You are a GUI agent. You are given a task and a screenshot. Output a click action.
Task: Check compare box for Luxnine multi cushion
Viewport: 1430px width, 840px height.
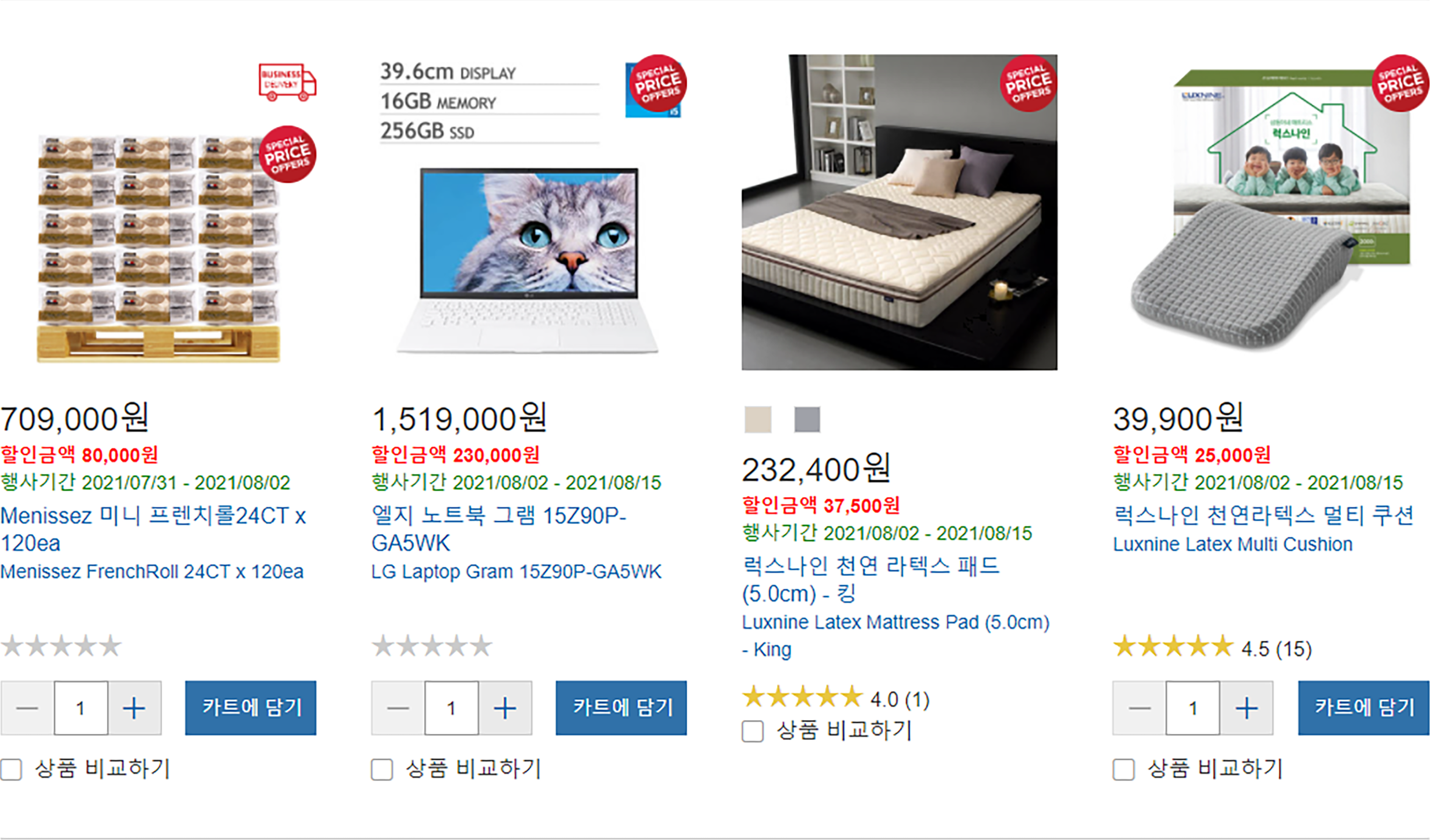click(1124, 770)
